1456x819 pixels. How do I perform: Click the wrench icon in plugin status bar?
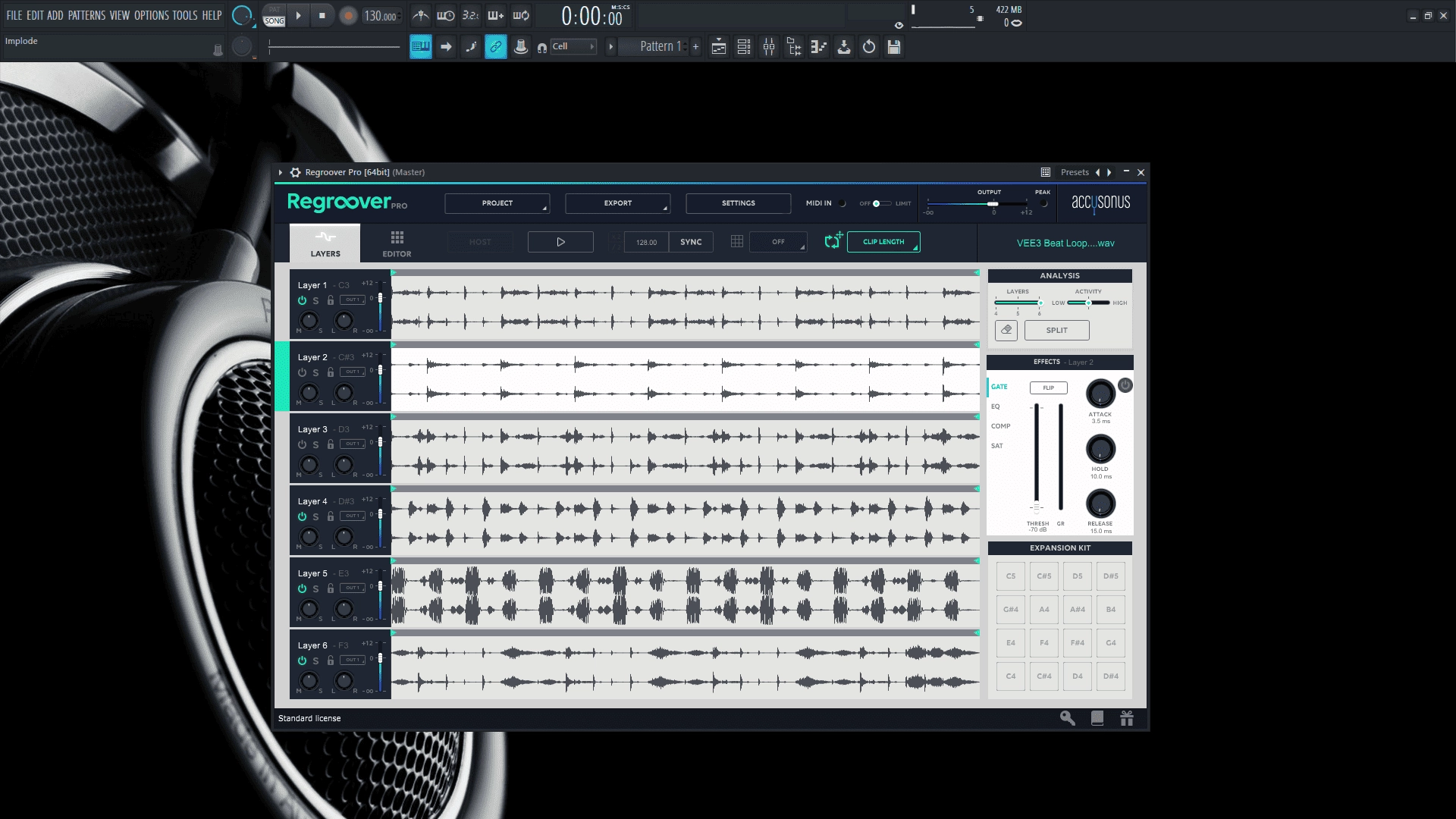(x=1068, y=718)
